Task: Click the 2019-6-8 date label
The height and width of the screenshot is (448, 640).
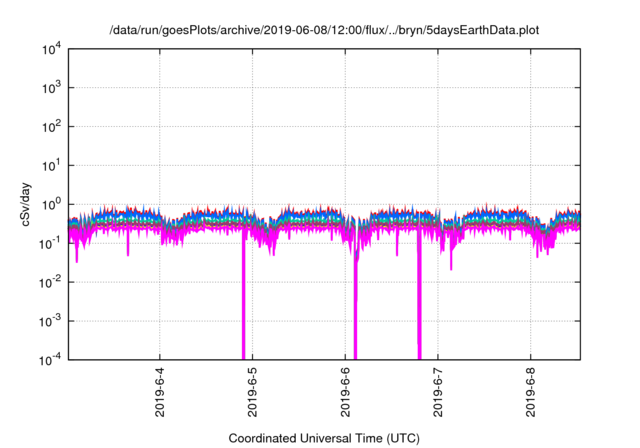Action: pyautogui.click(x=531, y=392)
